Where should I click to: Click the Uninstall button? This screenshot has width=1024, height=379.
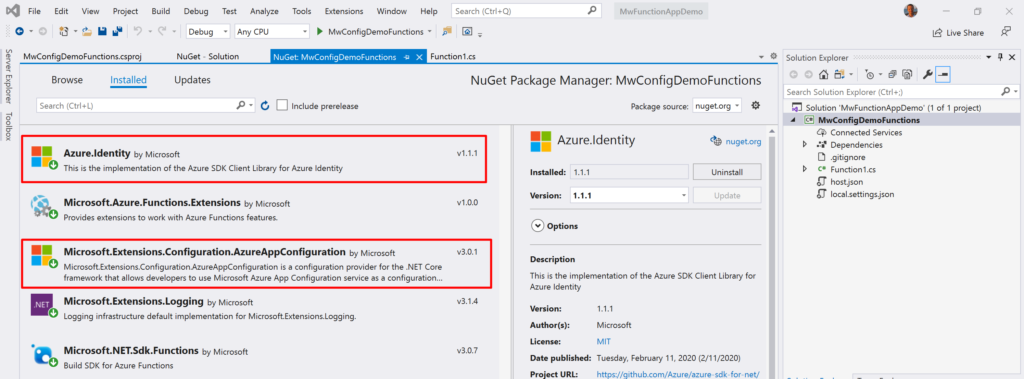point(727,172)
